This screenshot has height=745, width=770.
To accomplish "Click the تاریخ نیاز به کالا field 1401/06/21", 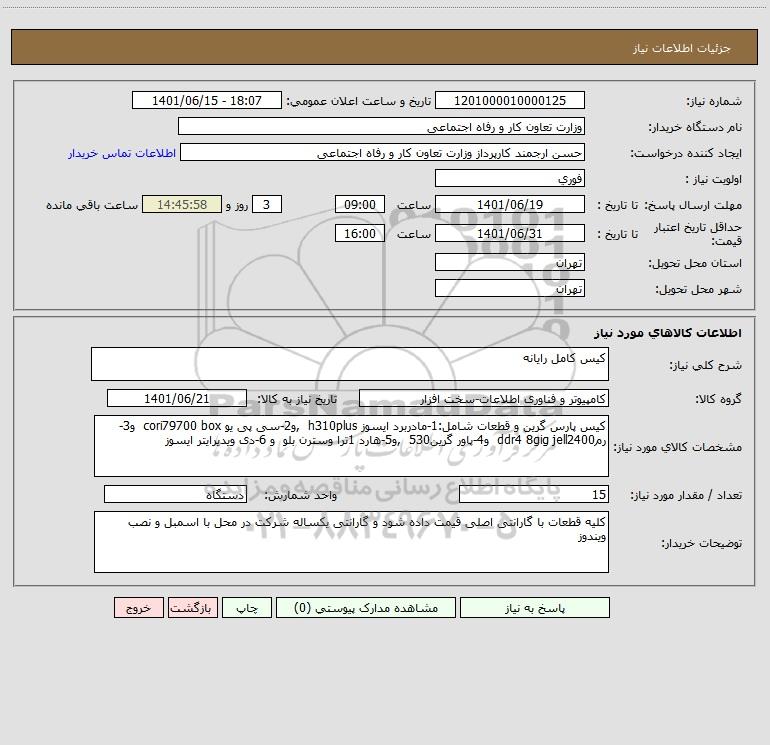I will [177, 398].
